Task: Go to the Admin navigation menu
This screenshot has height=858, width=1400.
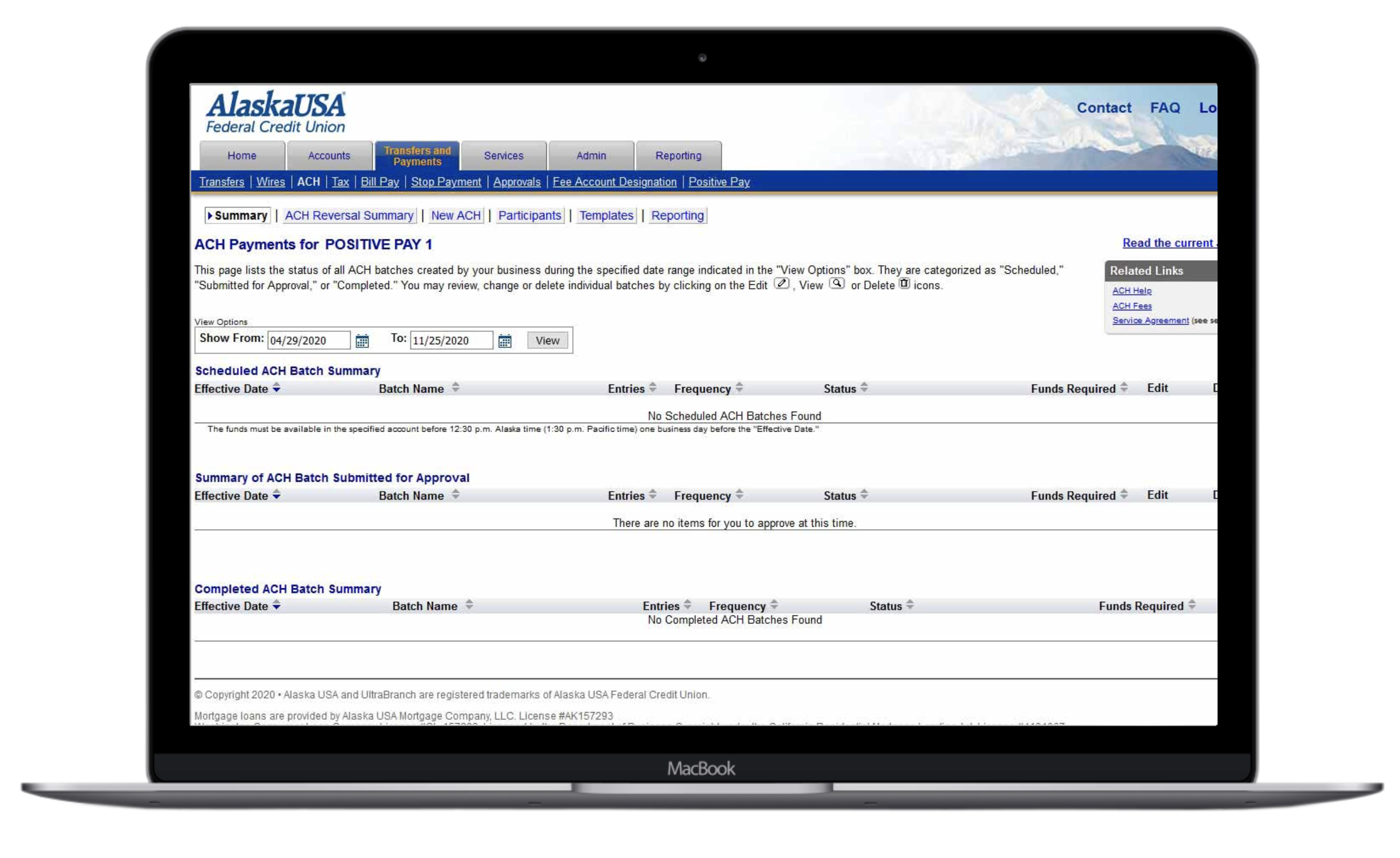Action: (x=591, y=156)
